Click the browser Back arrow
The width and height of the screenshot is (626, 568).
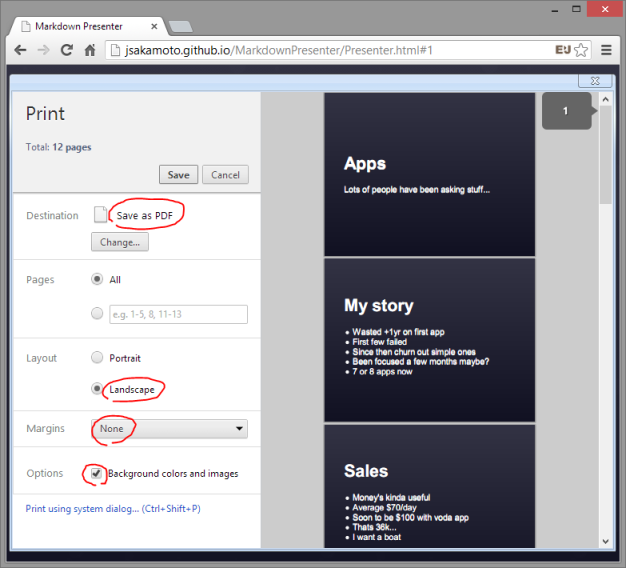coord(20,49)
